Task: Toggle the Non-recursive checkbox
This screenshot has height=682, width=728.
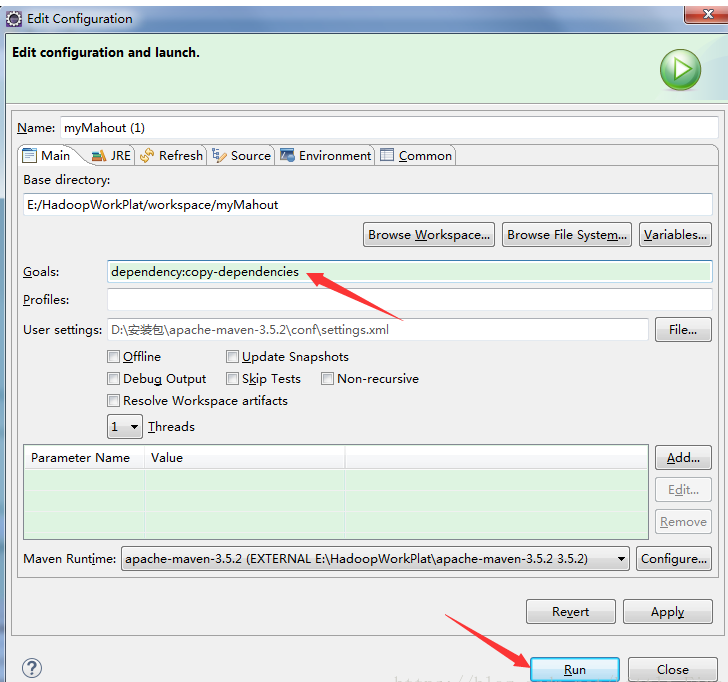Action: pos(327,379)
